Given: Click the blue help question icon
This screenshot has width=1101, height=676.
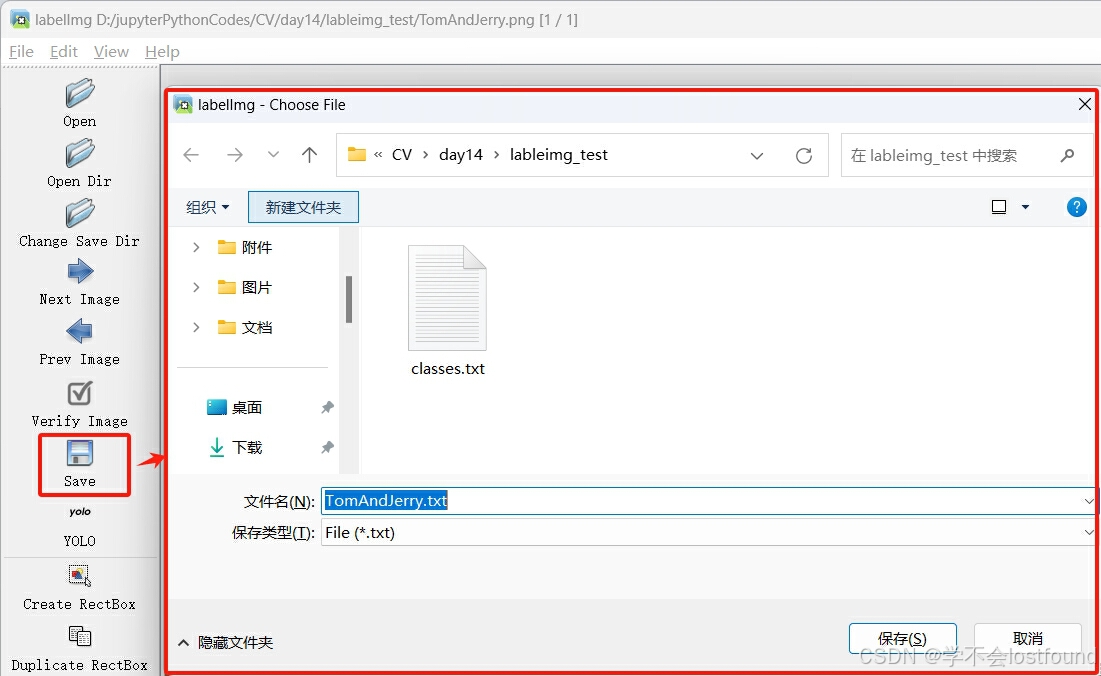Looking at the screenshot, I should pos(1076,207).
